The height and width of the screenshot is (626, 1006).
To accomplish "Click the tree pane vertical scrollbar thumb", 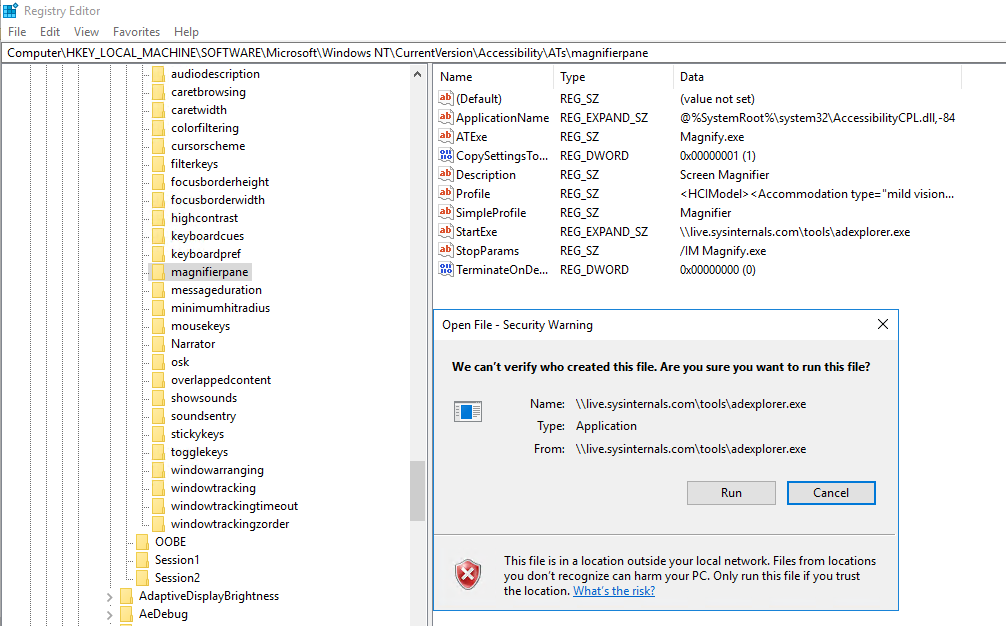I will coord(417,490).
